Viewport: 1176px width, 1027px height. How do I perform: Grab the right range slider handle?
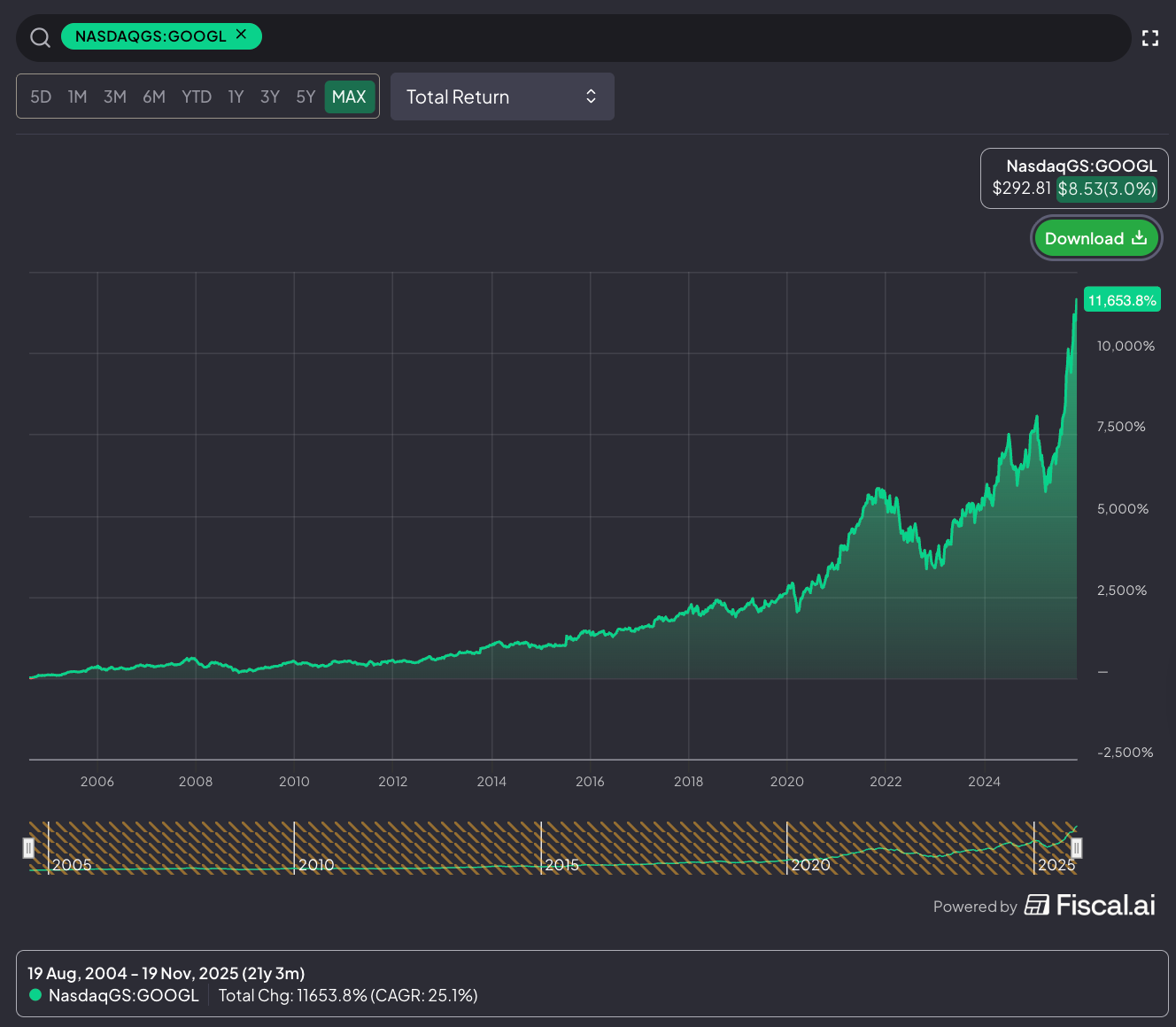point(1077,848)
